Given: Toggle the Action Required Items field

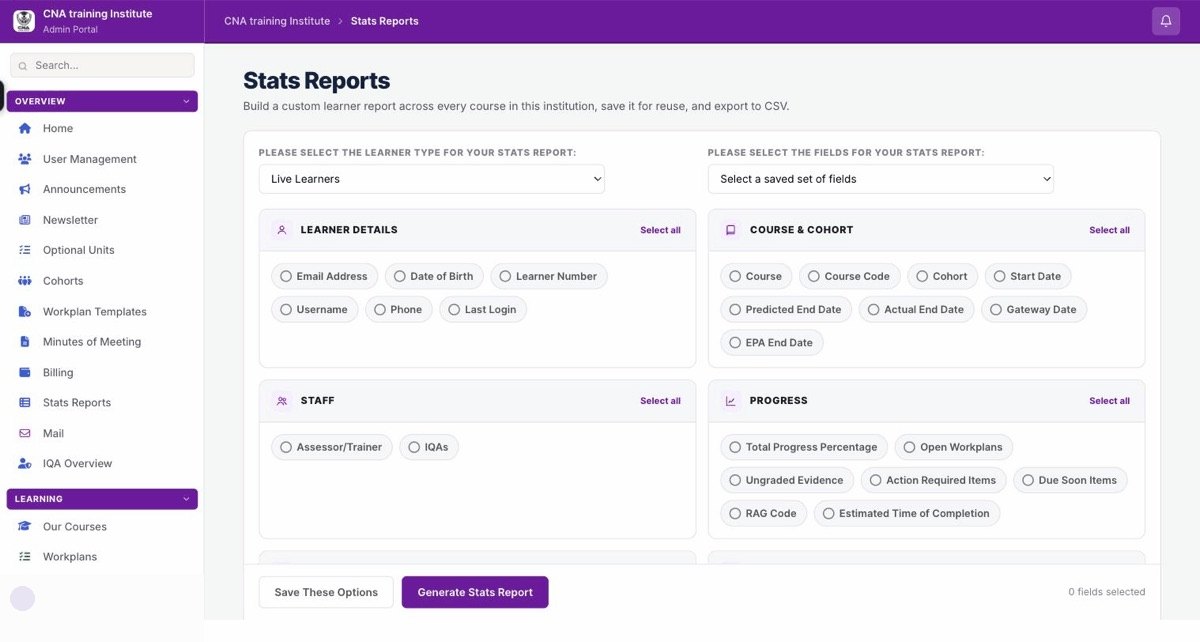Looking at the screenshot, I should click(x=933, y=481).
